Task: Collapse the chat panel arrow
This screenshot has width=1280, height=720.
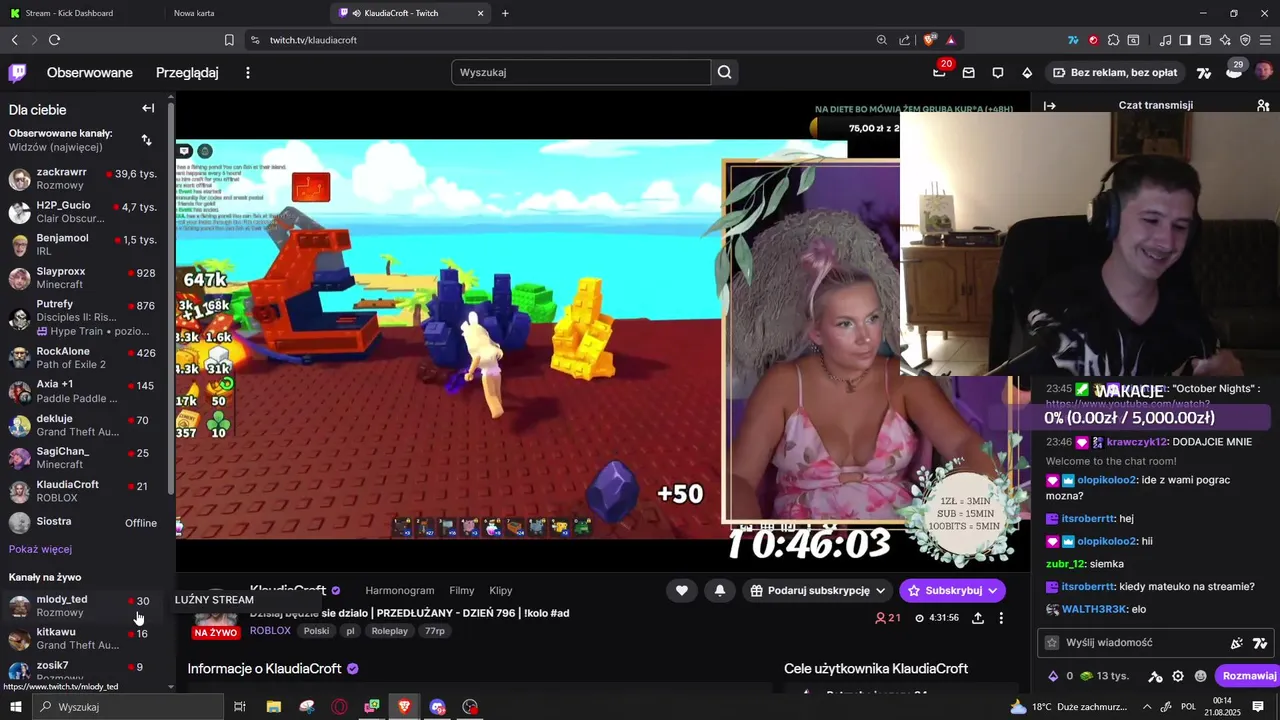Action: tap(1050, 105)
